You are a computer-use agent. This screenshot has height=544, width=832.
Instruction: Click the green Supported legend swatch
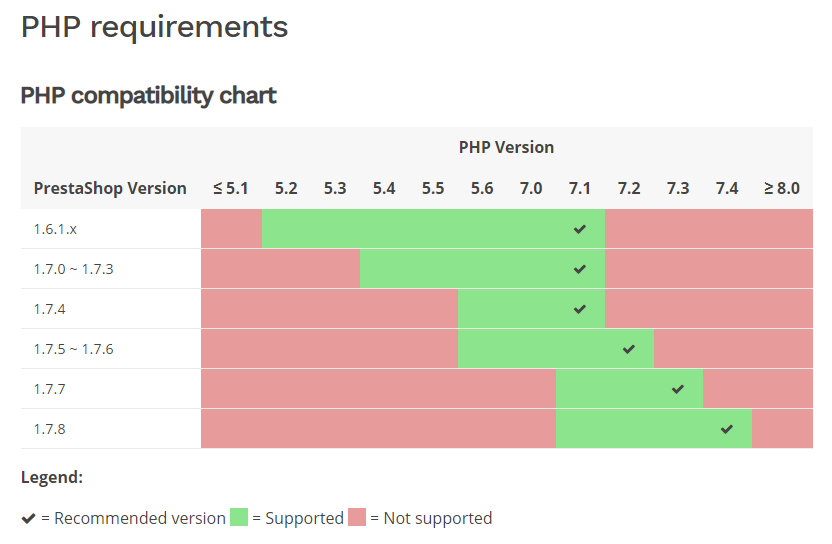[239, 518]
